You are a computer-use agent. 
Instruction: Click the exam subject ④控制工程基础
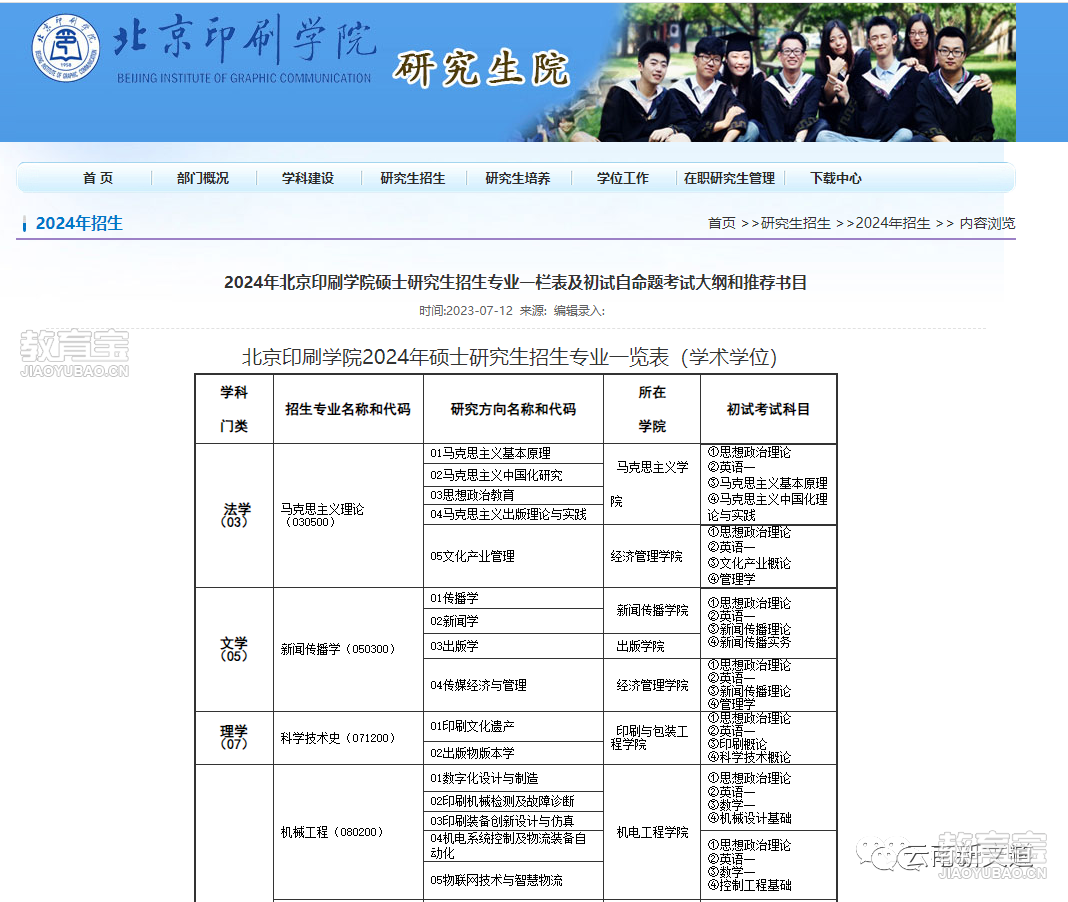pos(749,885)
